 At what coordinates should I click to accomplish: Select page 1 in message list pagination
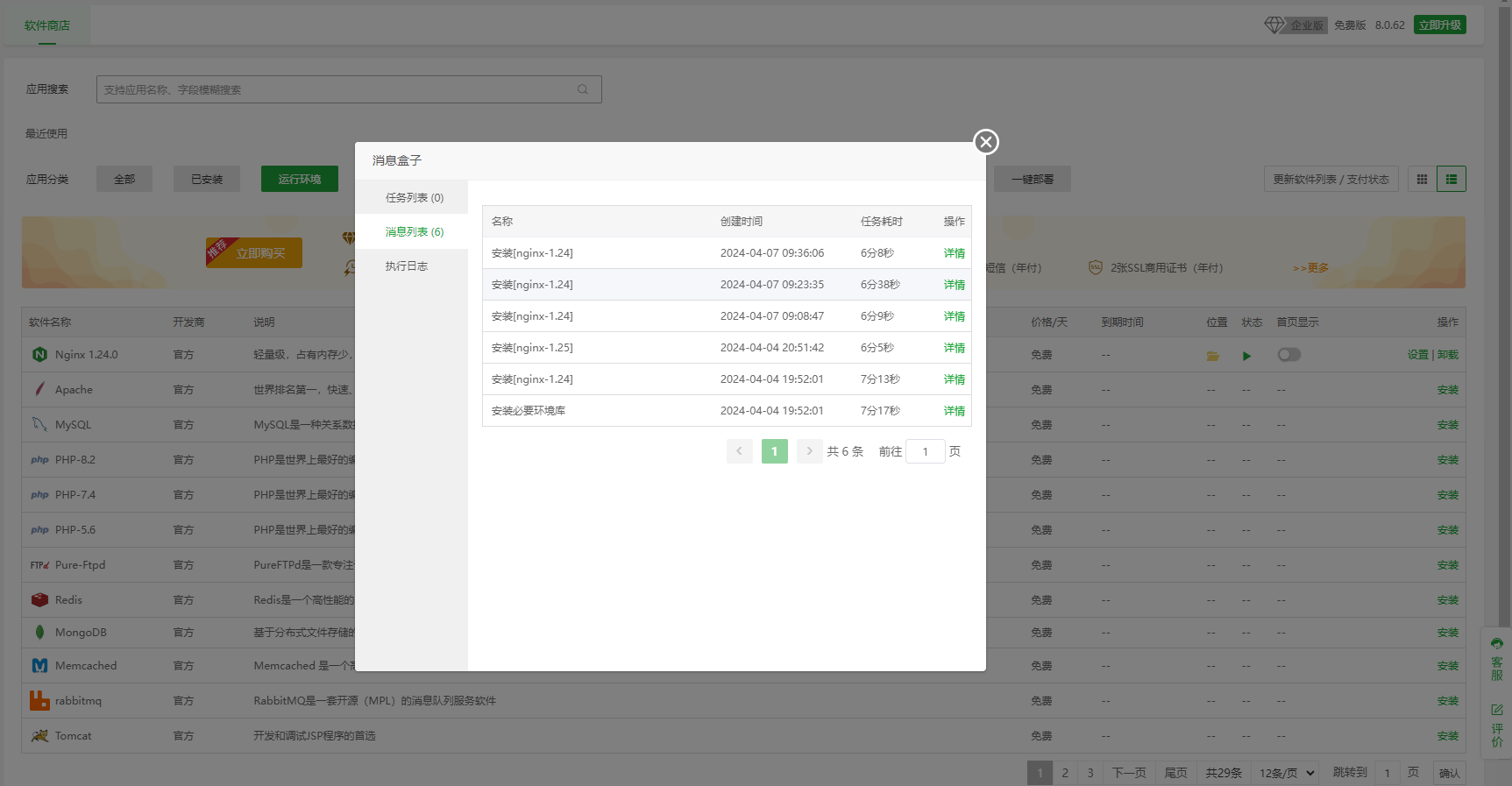[774, 451]
